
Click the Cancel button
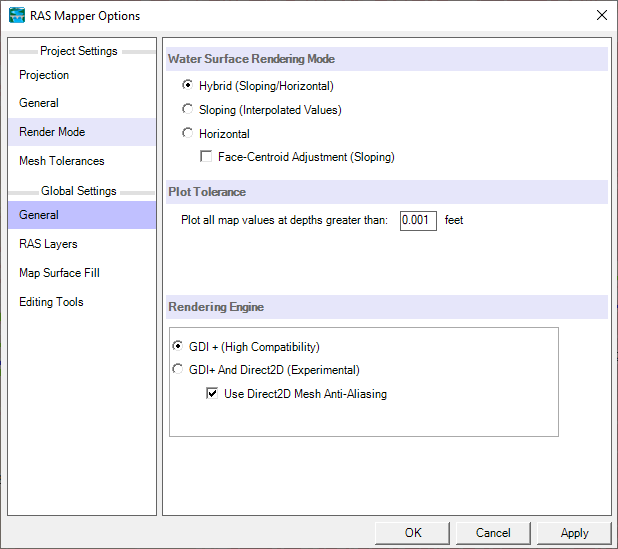click(x=493, y=533)
